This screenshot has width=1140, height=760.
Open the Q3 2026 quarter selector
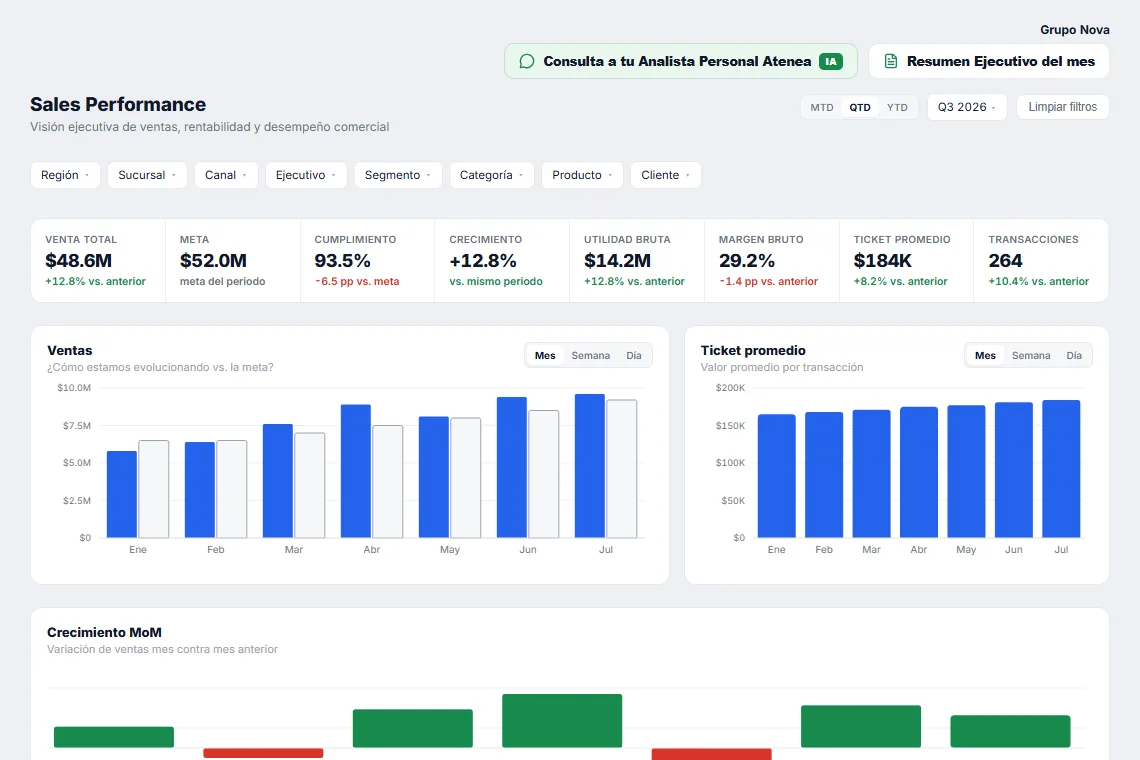[x=967, y=108]
